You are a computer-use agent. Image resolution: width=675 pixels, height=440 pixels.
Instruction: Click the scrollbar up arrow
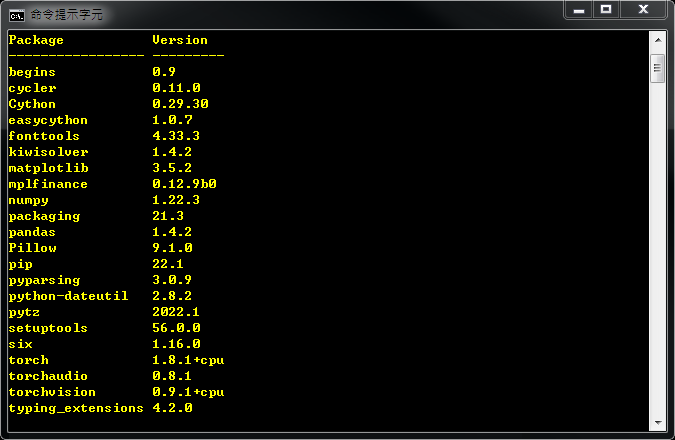(658, 40)
